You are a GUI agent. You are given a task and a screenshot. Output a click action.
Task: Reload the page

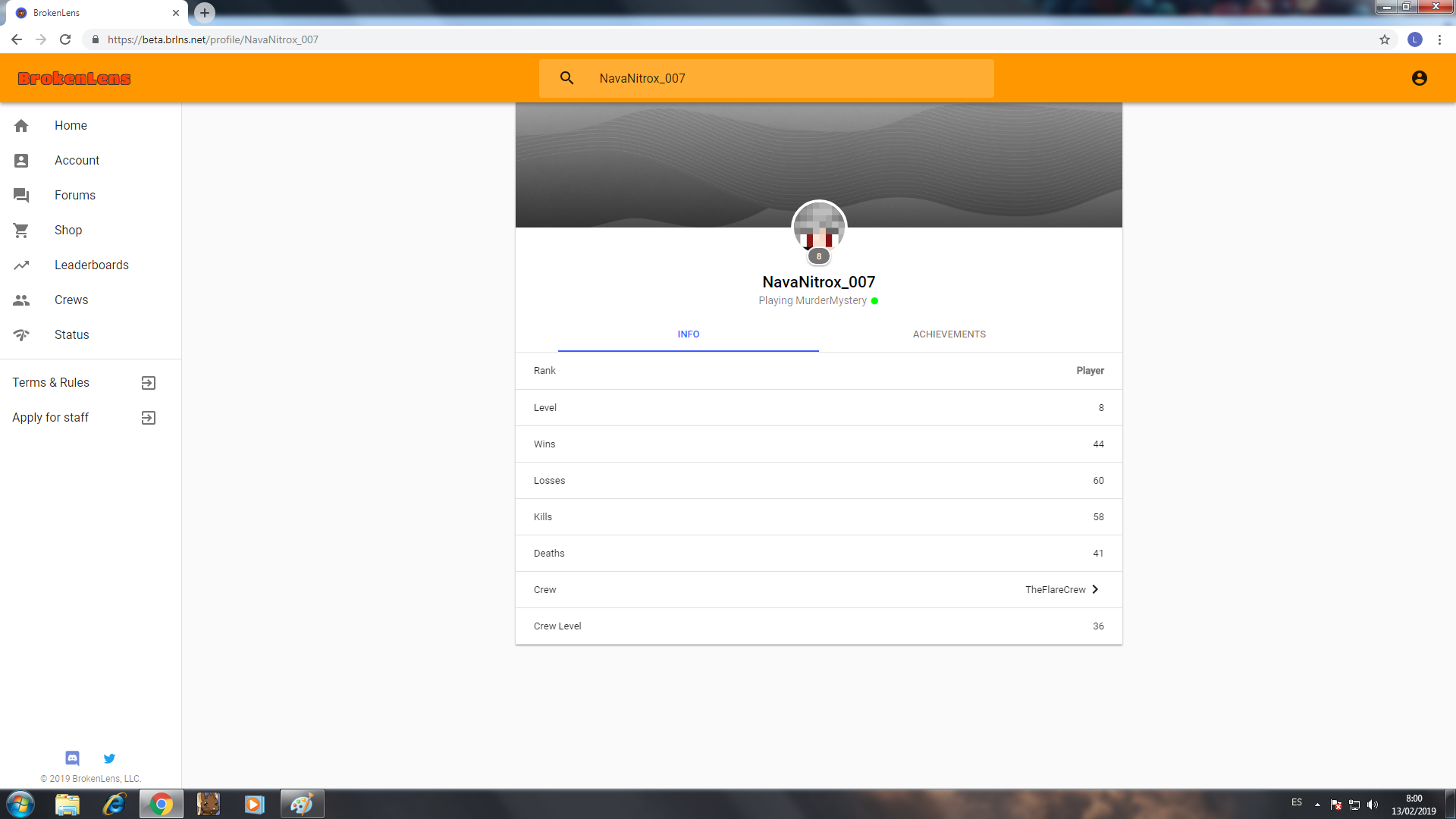65,39
